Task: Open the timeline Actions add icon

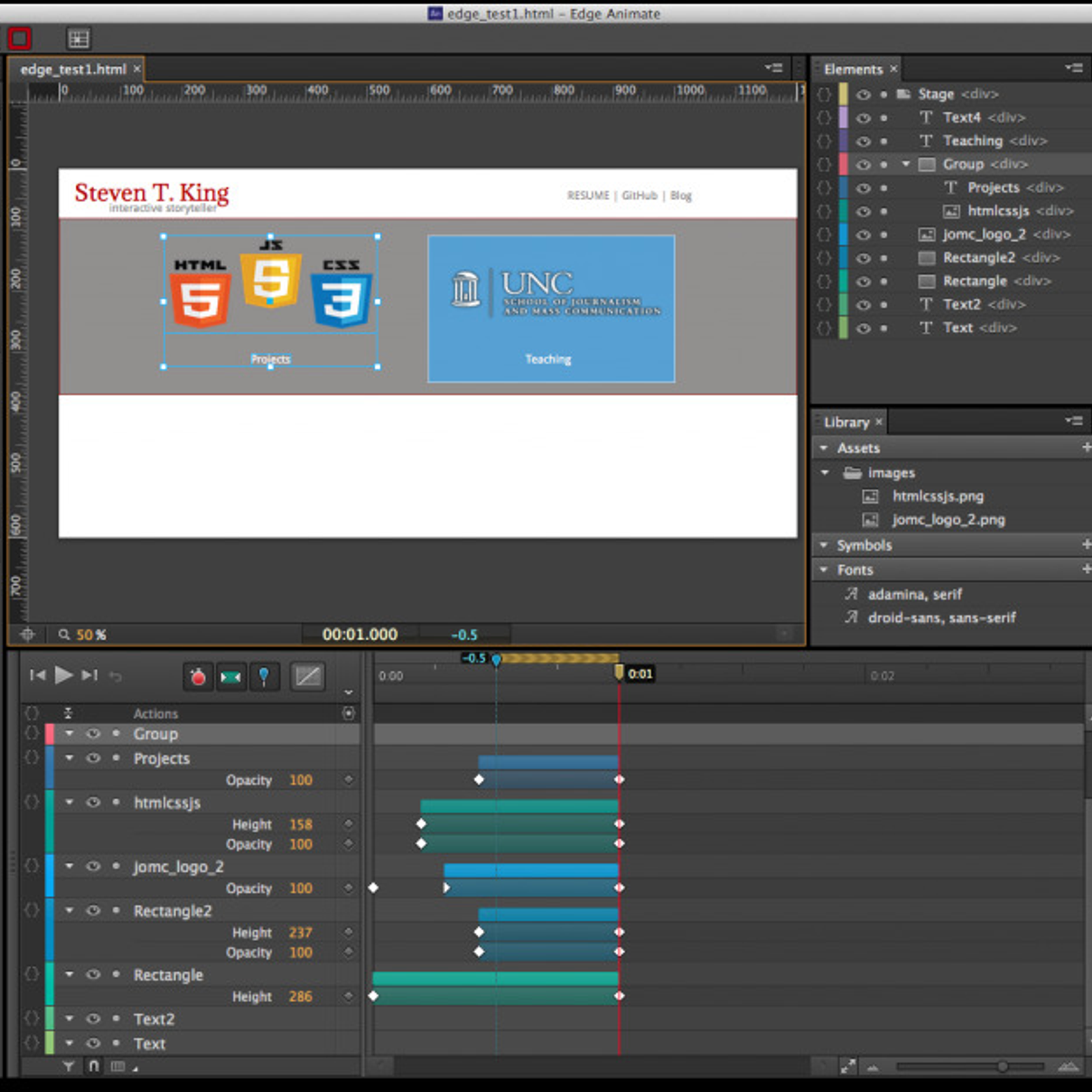Action: (349, 713)
